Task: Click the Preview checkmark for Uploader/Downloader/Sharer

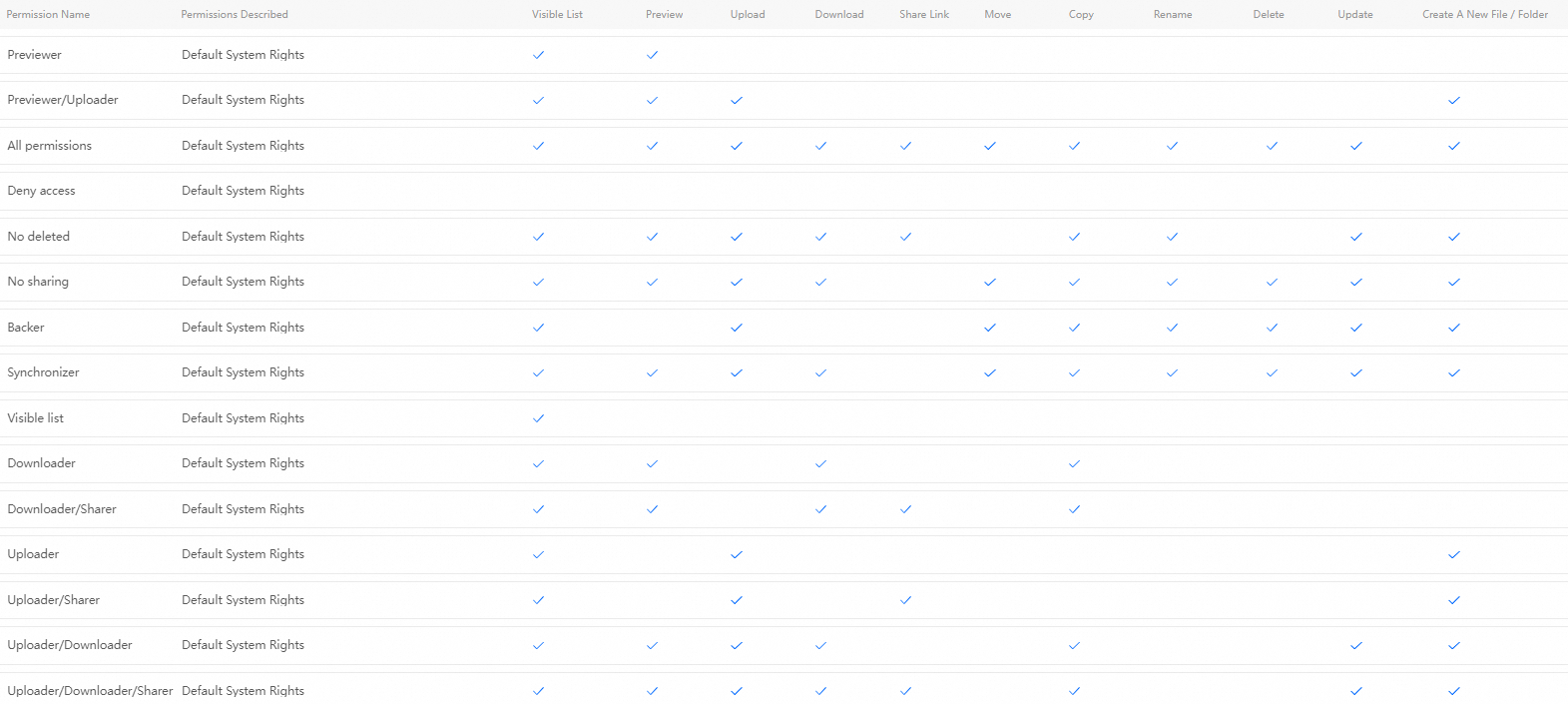Action: [x=652, y=691]
